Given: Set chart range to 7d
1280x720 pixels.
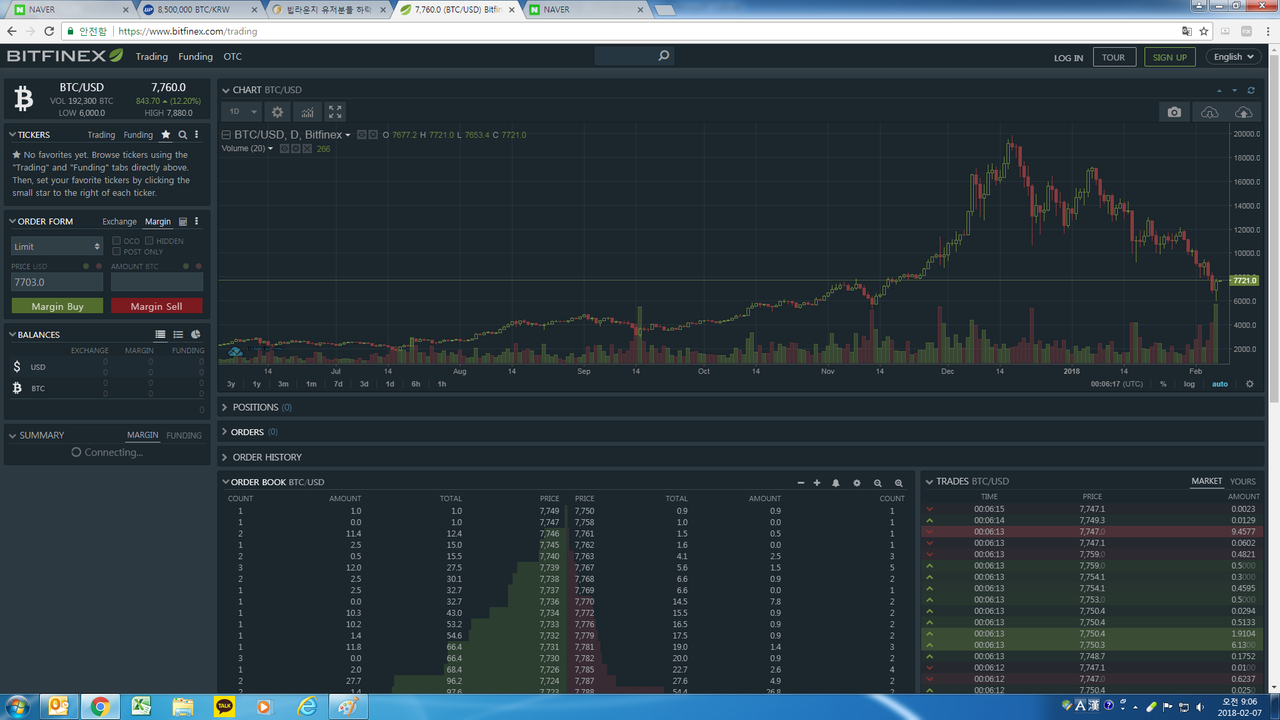Looking at the screenshot, I should (x=338, y=384).
